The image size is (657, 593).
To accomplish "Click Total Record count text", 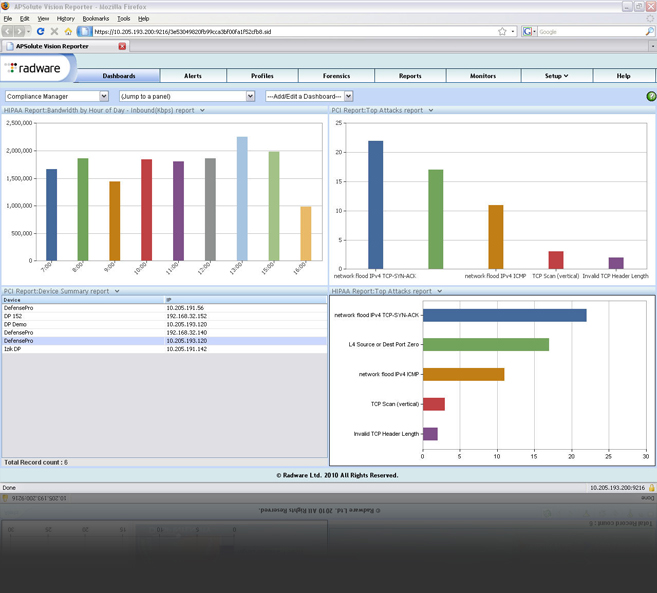I will pos(36,462).
